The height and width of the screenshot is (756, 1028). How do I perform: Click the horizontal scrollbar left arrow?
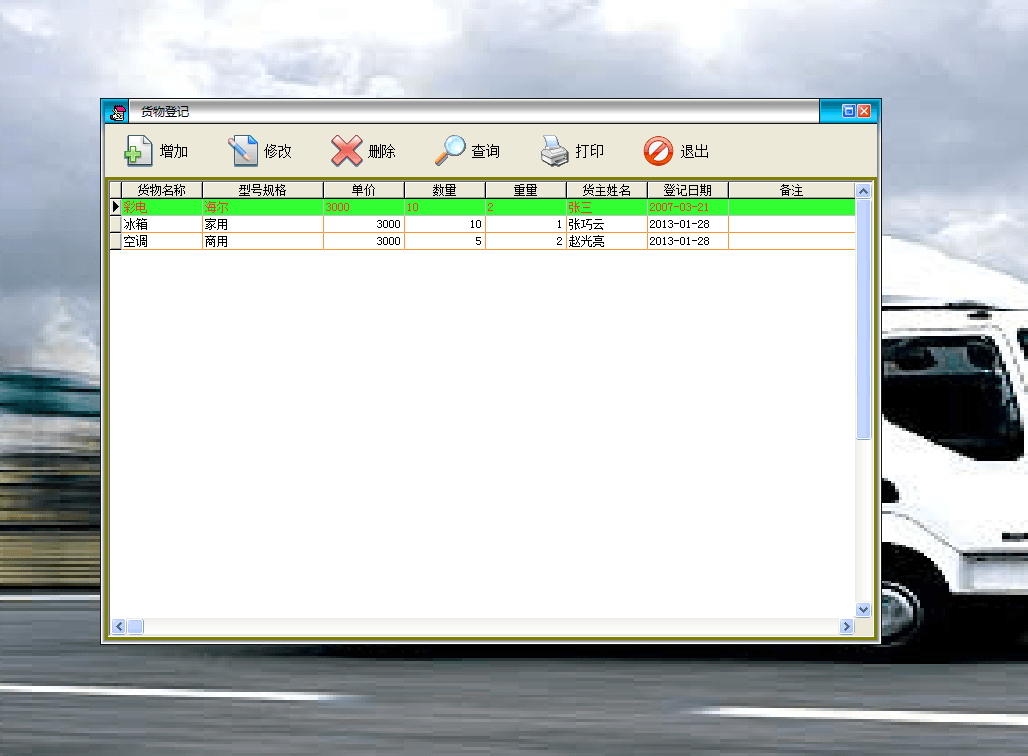coord(119,626)
